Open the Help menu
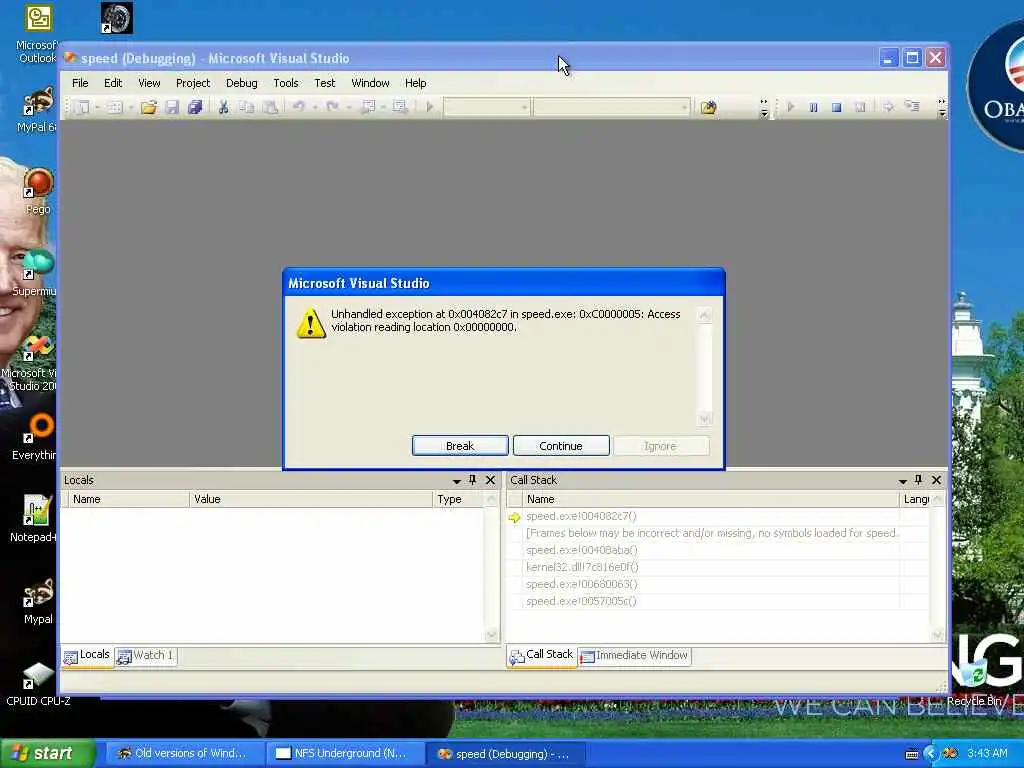1024x768 pixels. pos(415,83)
